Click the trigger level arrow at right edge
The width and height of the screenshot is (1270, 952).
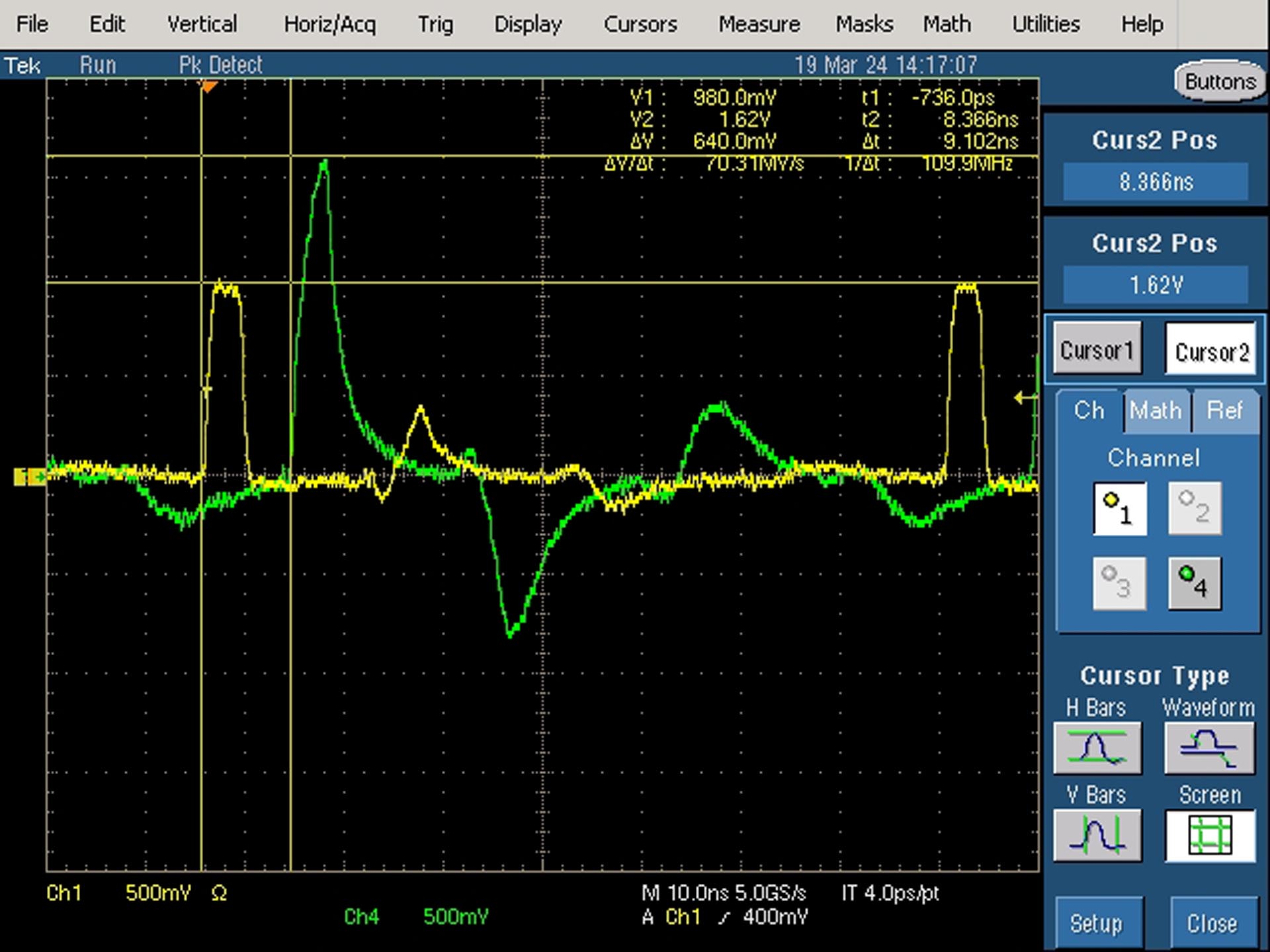click(x=1025, y=397)
